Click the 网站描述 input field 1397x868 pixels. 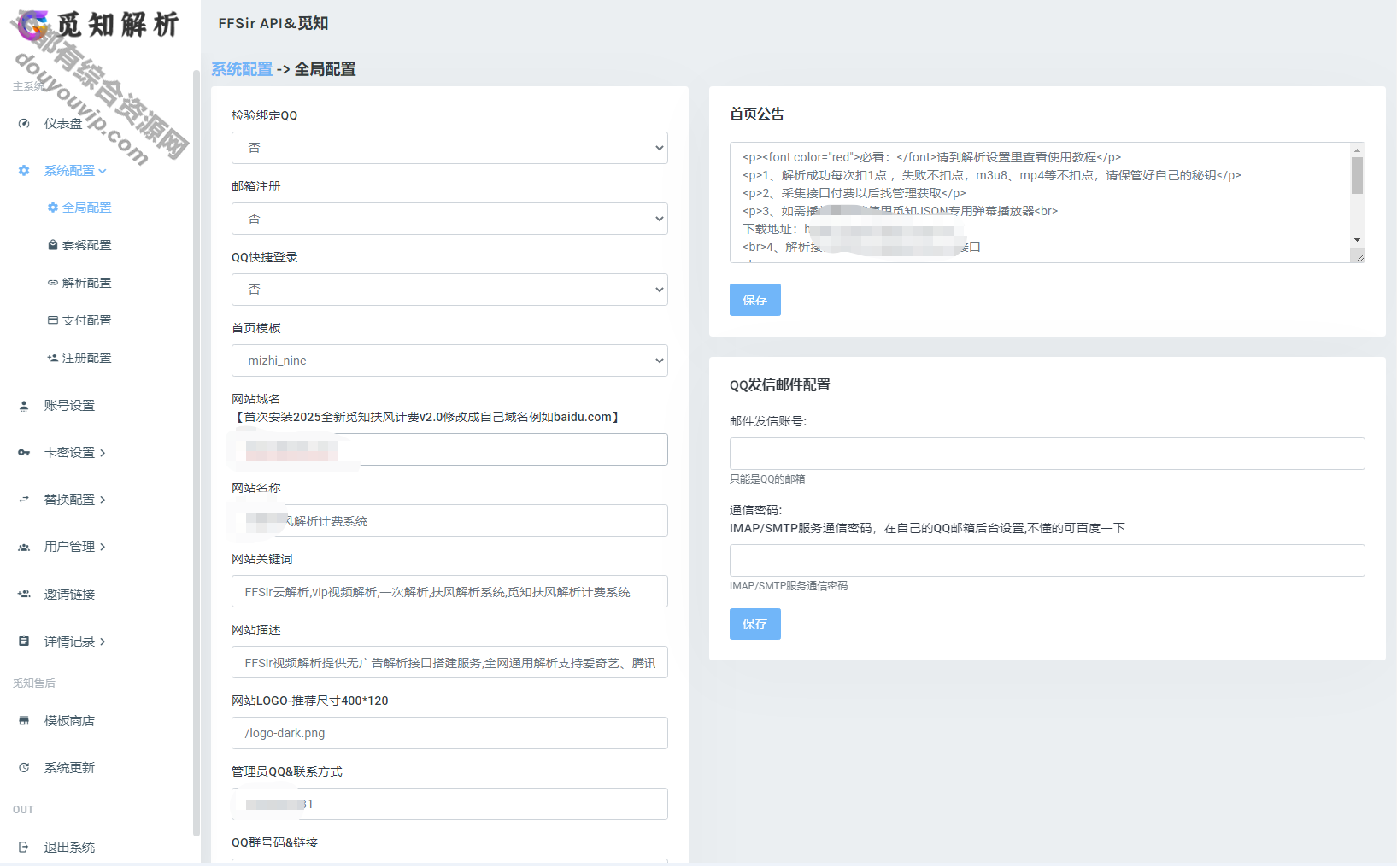point(449,662)
